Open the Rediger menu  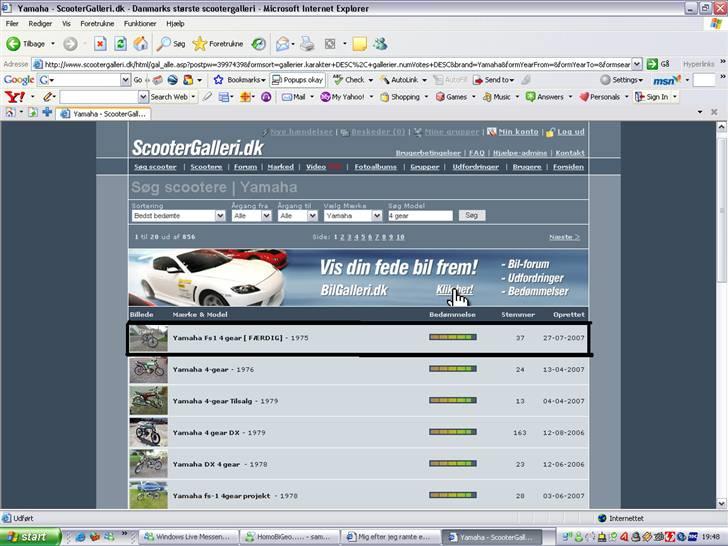(40, 23)
